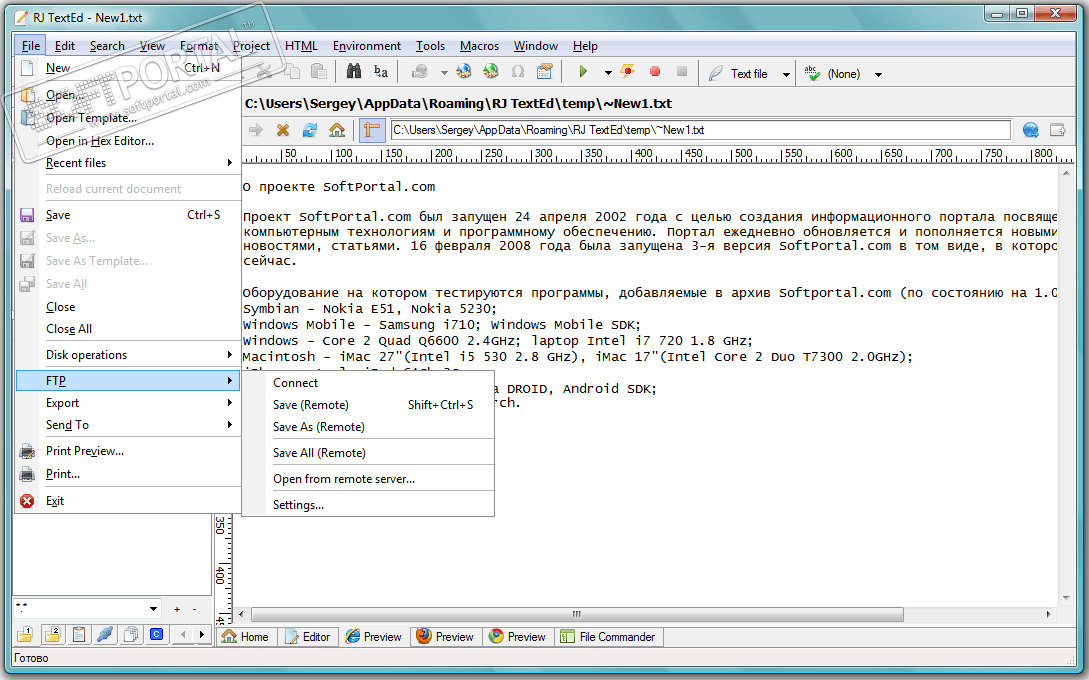Open the Tools menu
The image size is (1089, 680).
430,46
